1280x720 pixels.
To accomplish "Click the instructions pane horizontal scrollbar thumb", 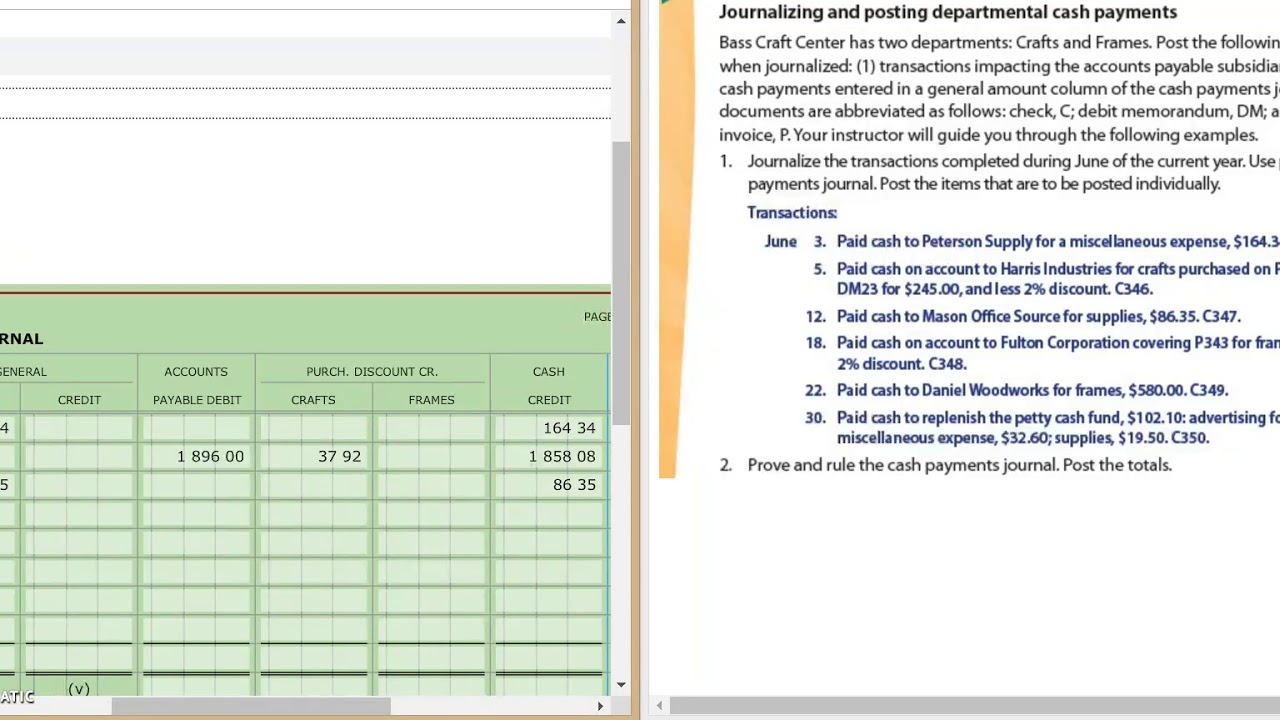I will point(975,706).
